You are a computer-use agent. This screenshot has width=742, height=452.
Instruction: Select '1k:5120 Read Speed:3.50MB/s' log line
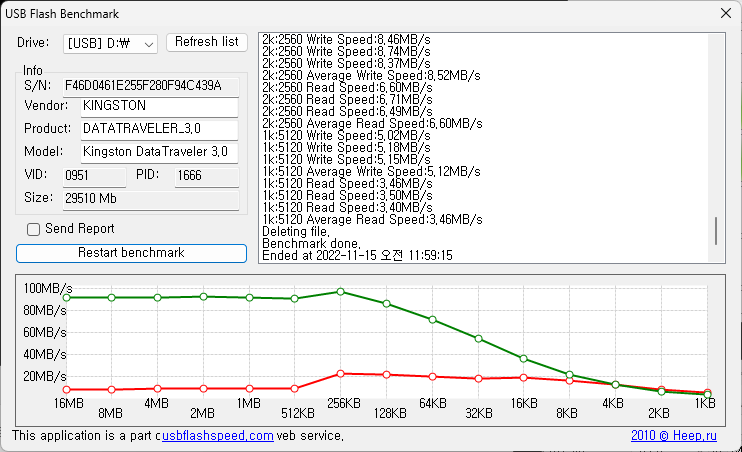click(347, 196)
